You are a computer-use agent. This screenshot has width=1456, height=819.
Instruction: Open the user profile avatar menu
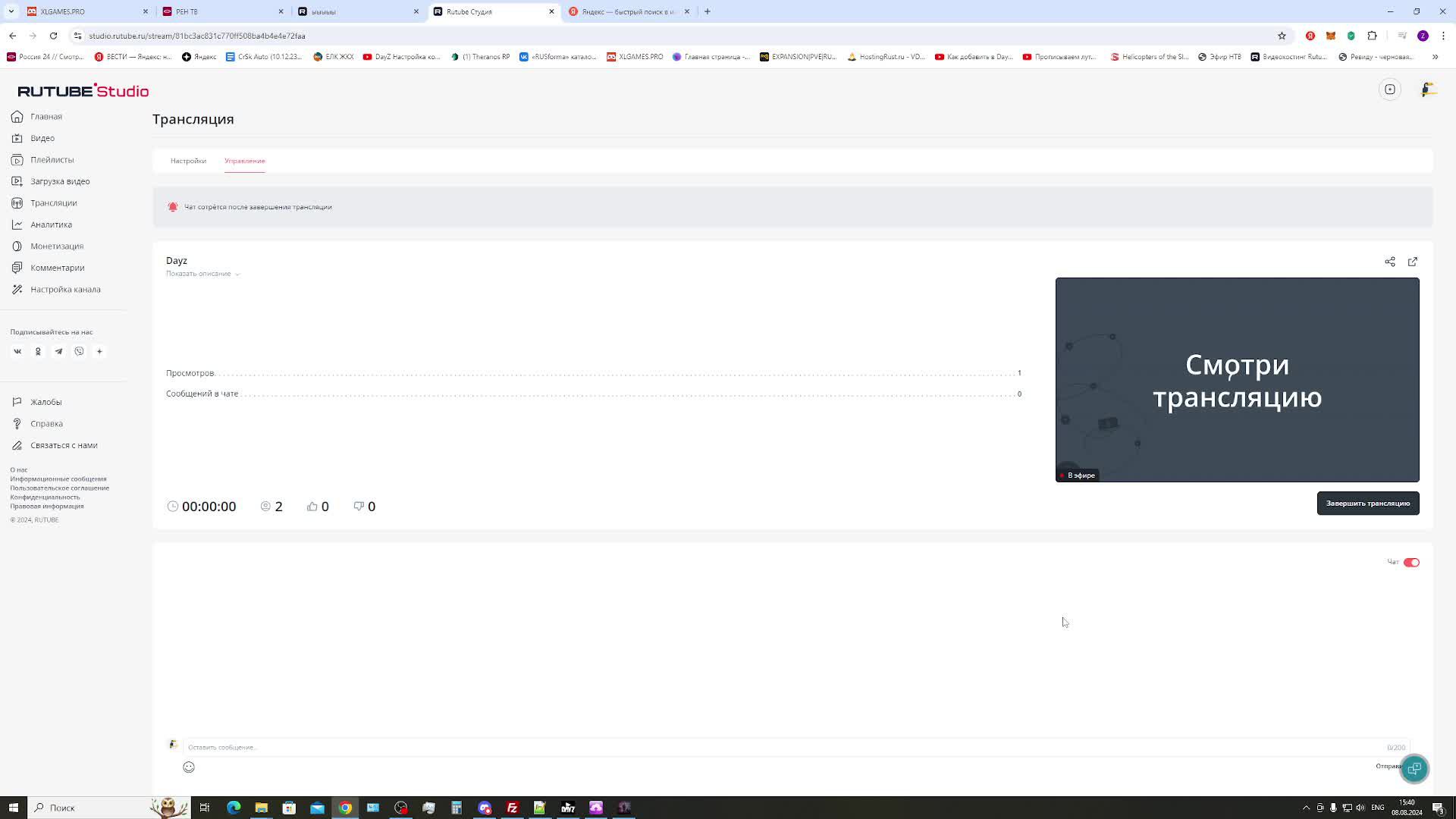1427,89
